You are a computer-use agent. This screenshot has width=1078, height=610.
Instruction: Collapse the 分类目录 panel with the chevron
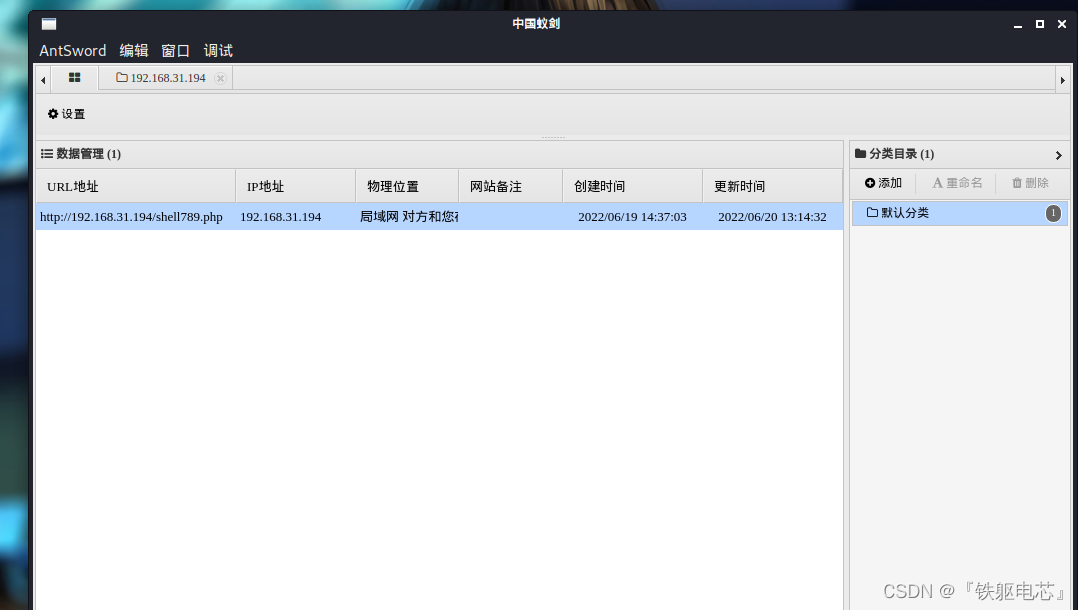click(1057, 155)
